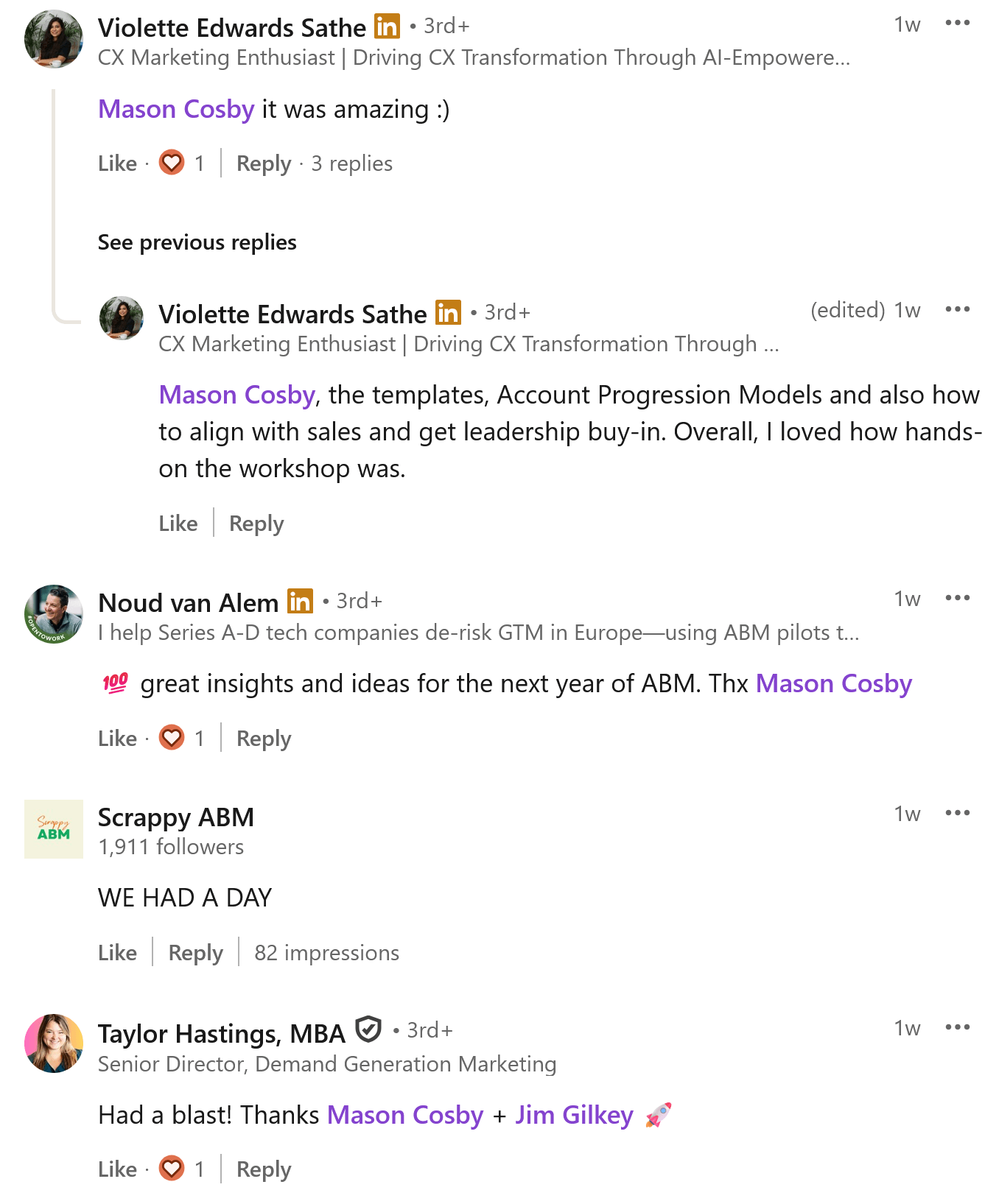Open Scrappy ABM logo thumbnail

tap(54, 829)
